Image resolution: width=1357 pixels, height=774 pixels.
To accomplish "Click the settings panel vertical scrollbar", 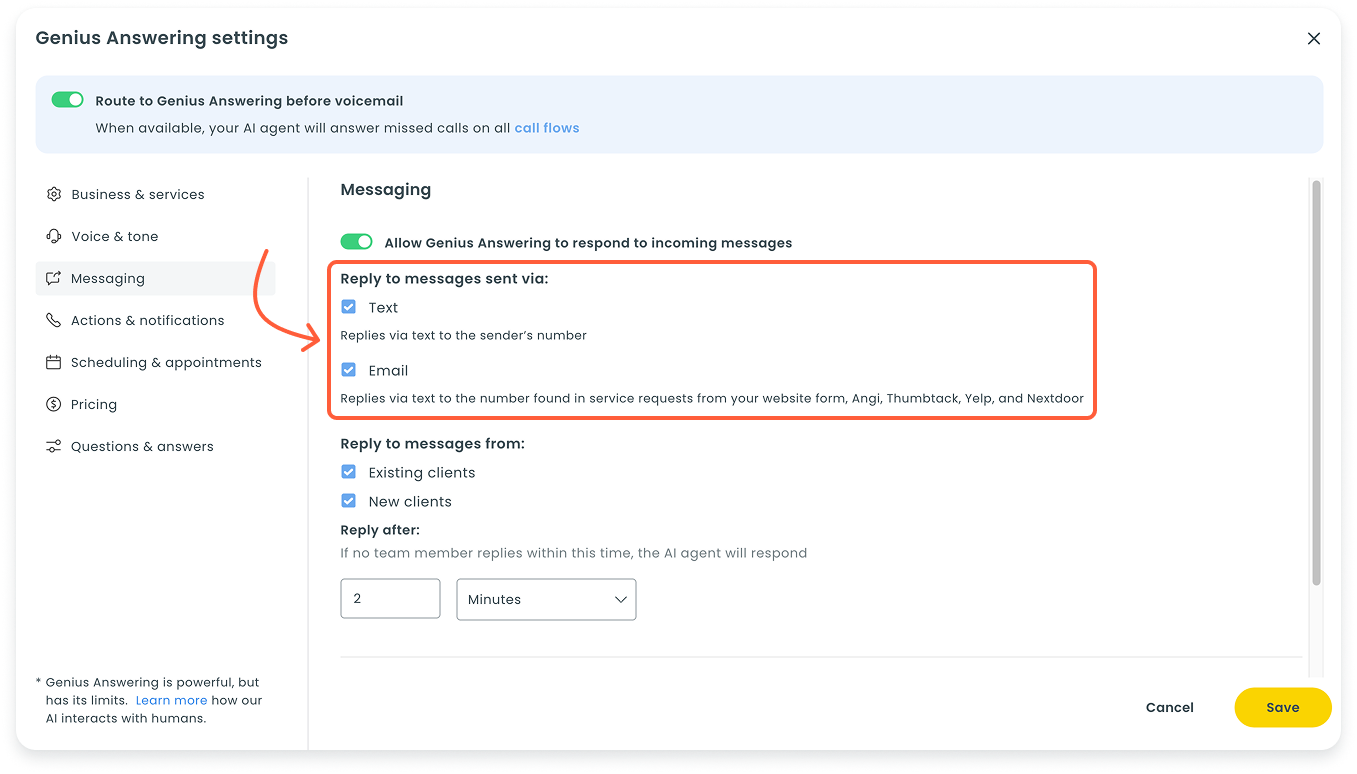I will click(x=1316, y=382).
